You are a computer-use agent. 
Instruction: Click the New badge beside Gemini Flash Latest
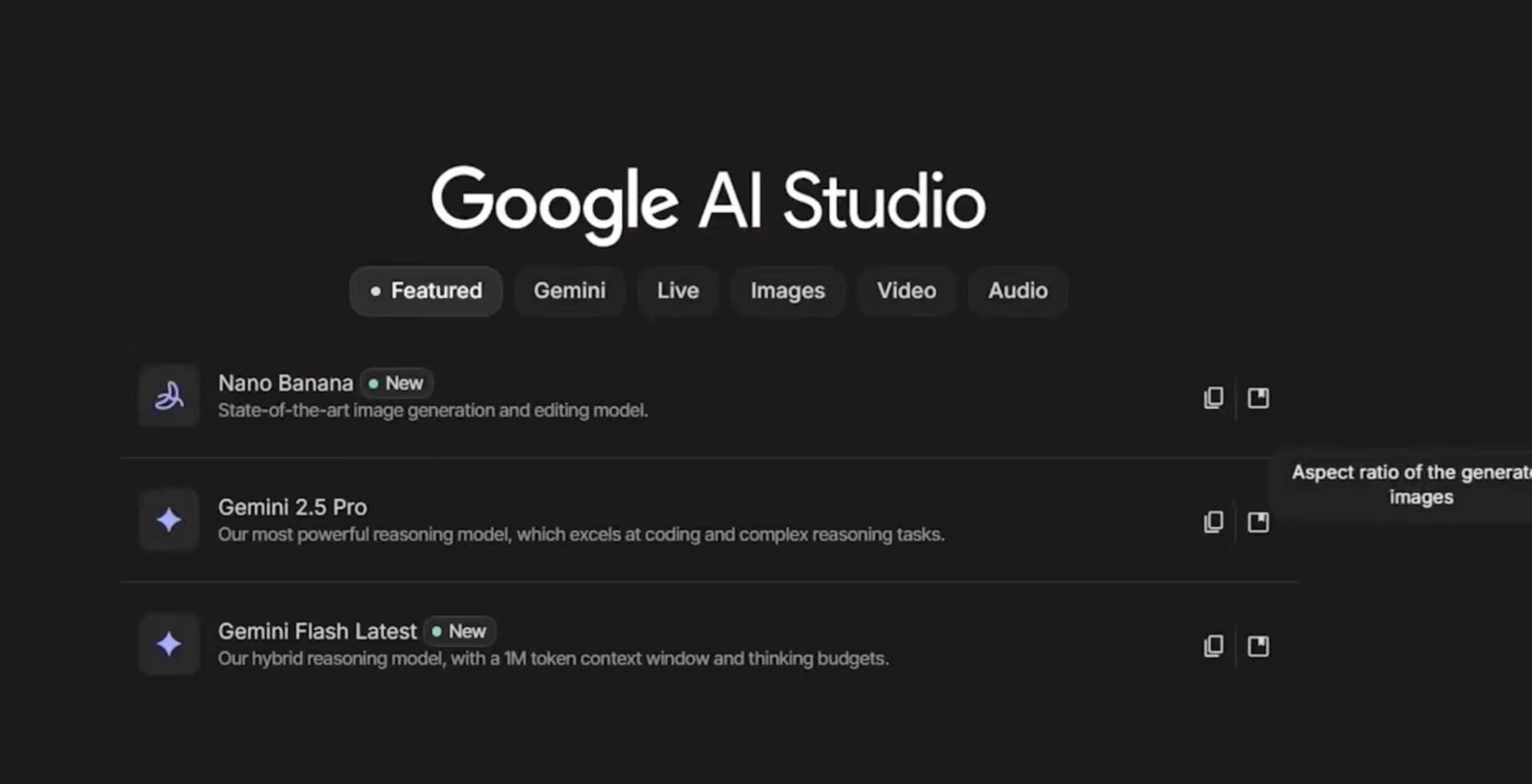click(460, 631)
